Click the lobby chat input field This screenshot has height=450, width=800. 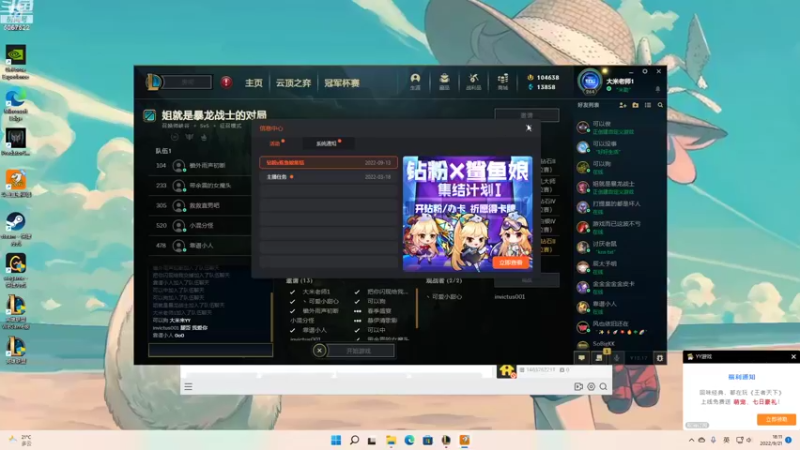pos(210,350)
